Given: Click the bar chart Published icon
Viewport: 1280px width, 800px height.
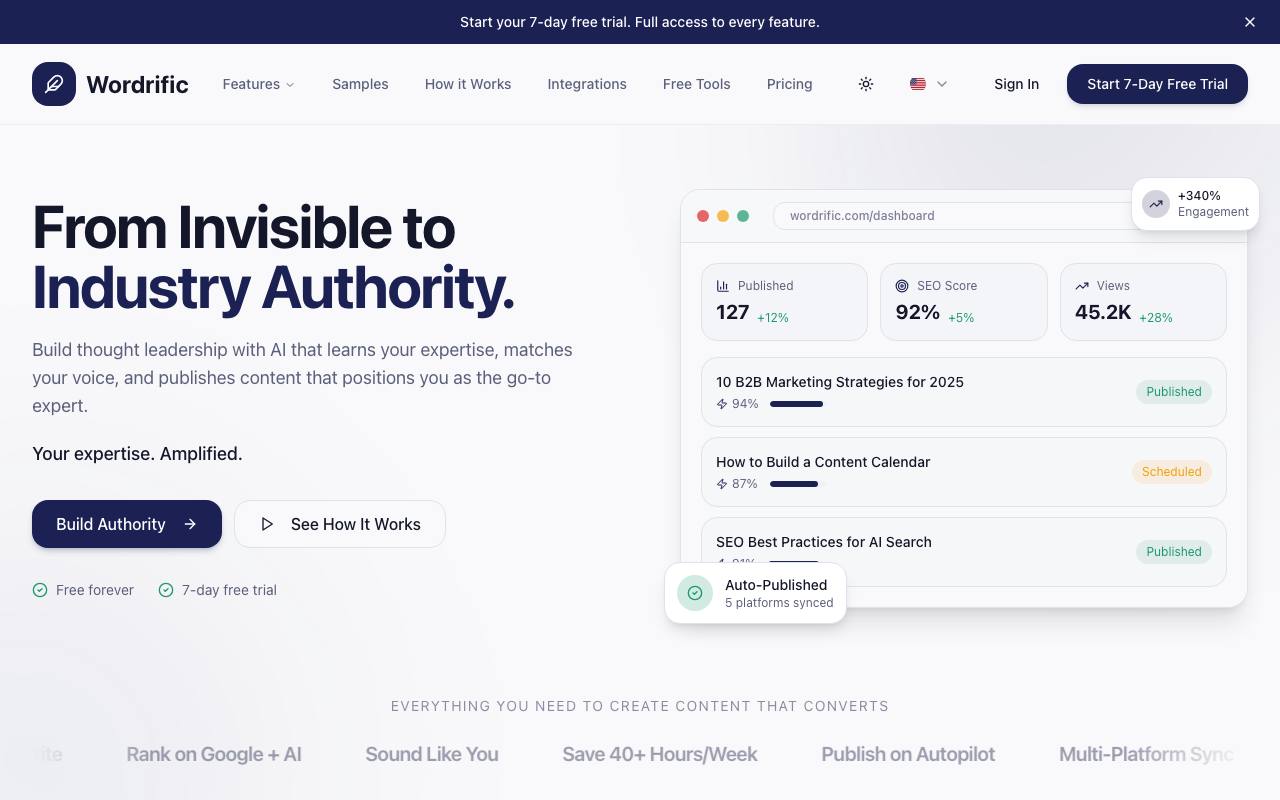Looking at the screenshot, I should [x=723, y=286].
